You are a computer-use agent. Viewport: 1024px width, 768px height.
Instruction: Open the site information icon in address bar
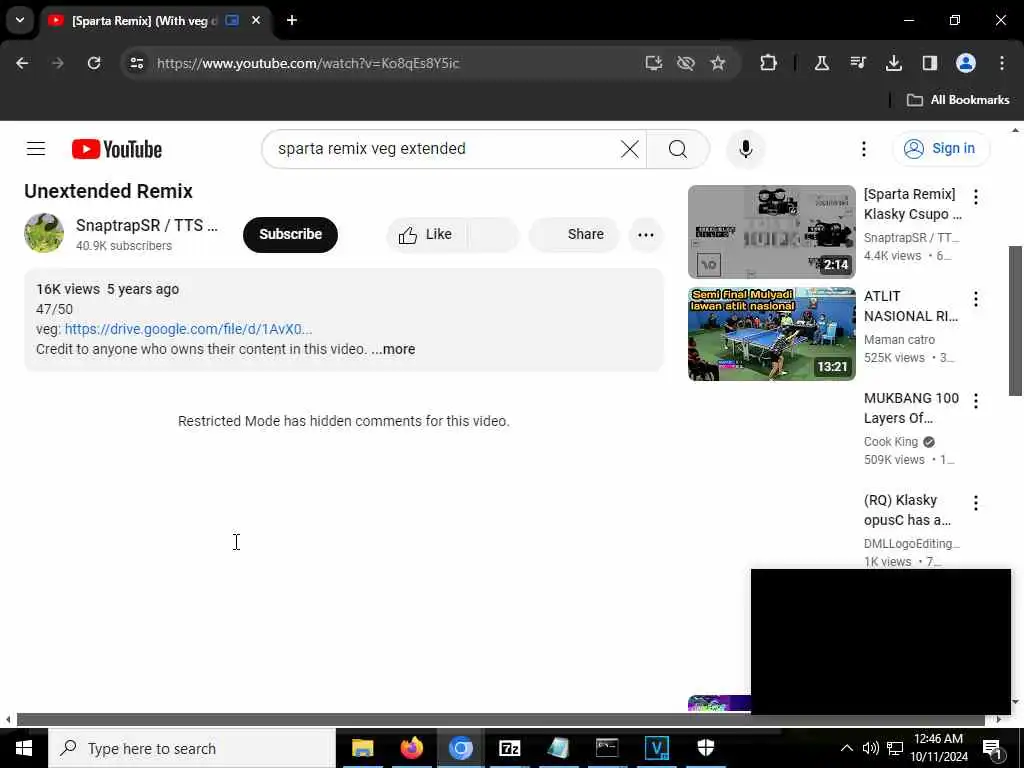136,63
